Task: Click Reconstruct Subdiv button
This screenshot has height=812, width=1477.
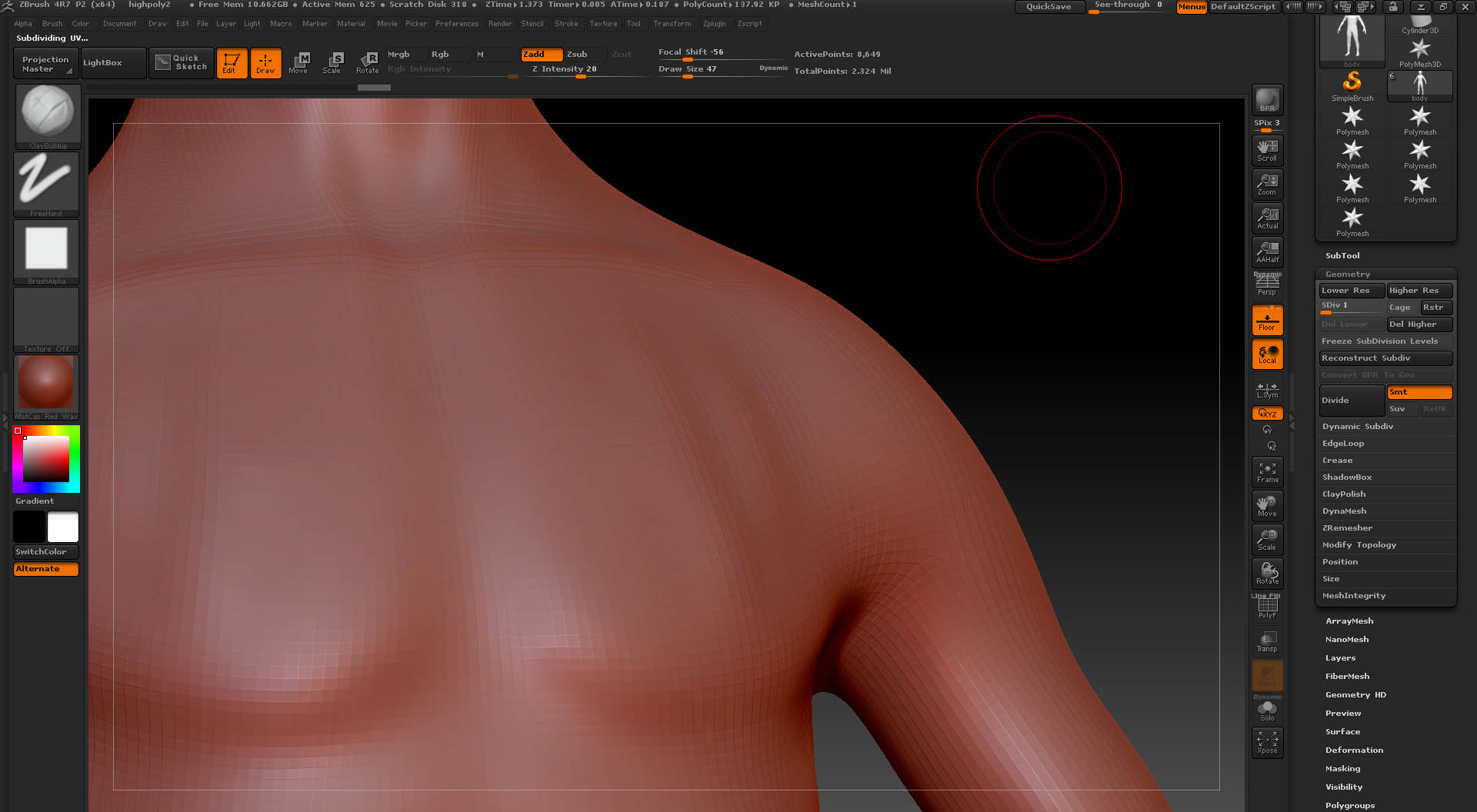Action: [1385, 358]
